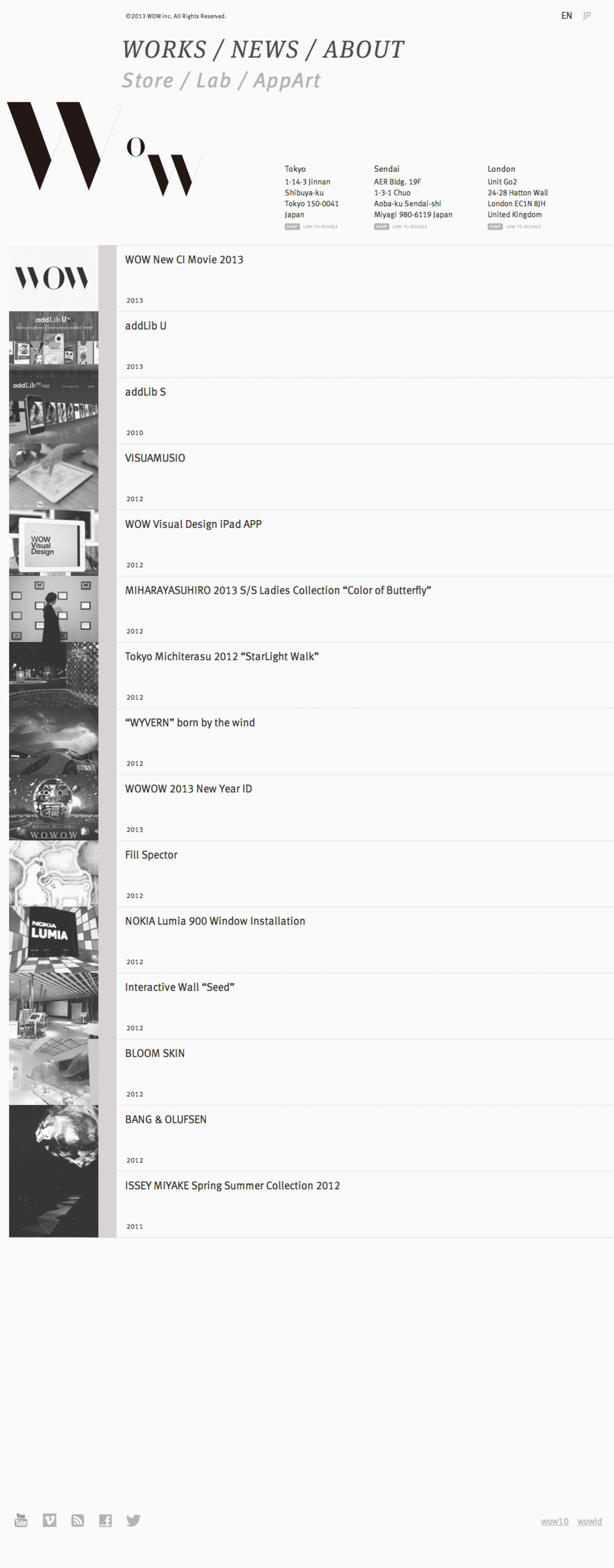Open the Store link in the secondary navigation

tap(148, 81)
